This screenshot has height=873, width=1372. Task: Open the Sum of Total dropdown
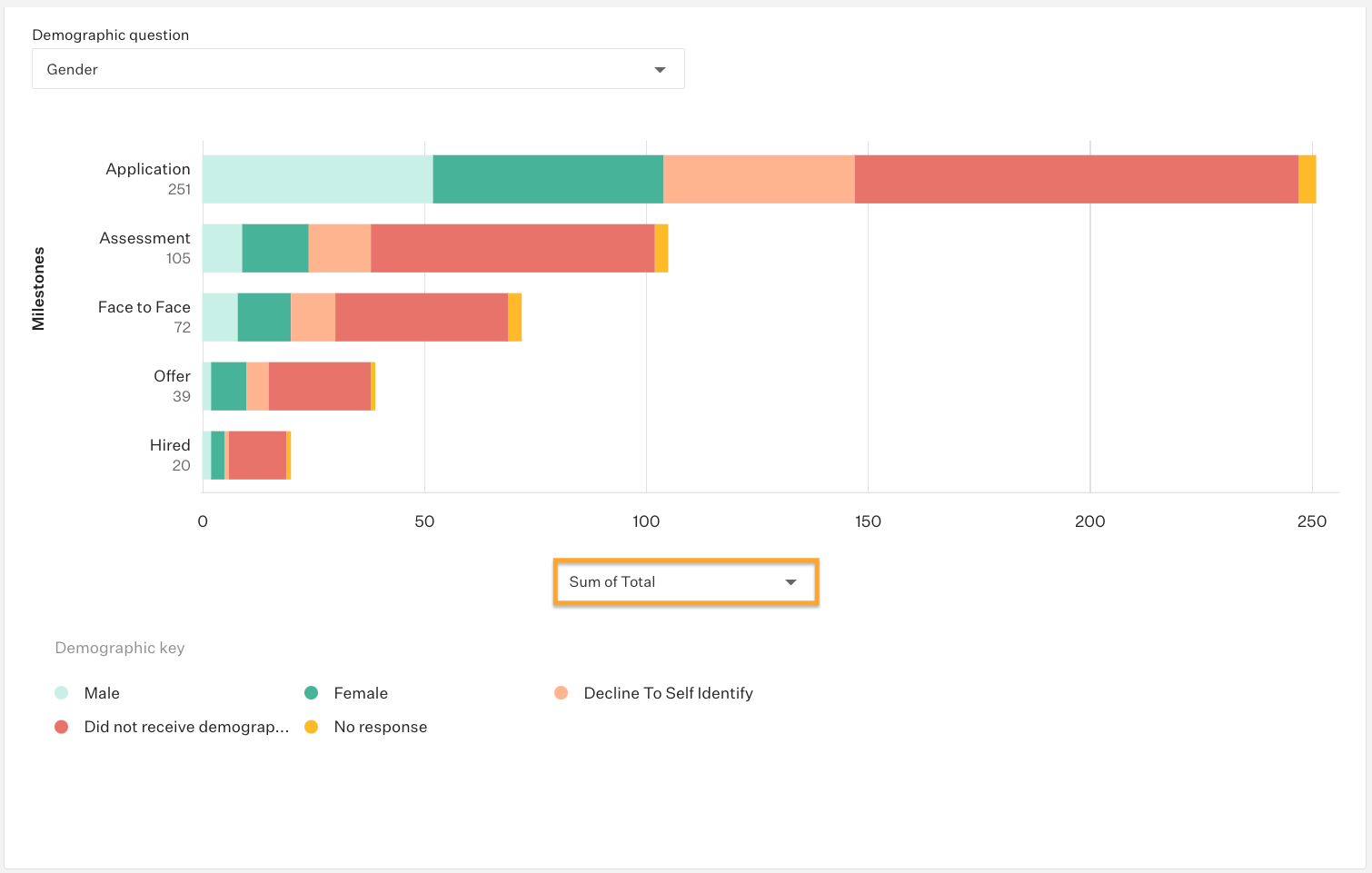pos(685,581)
